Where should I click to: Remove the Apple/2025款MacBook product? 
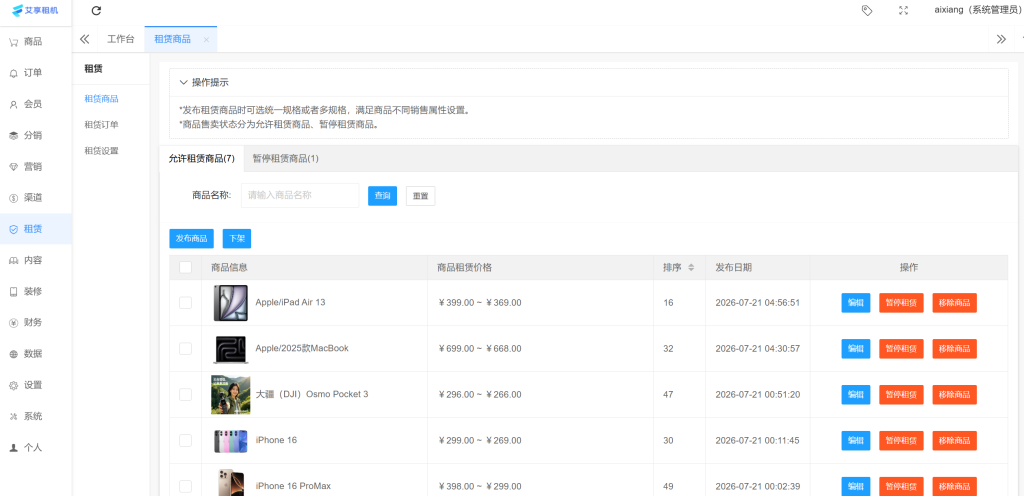pos(955,349)
